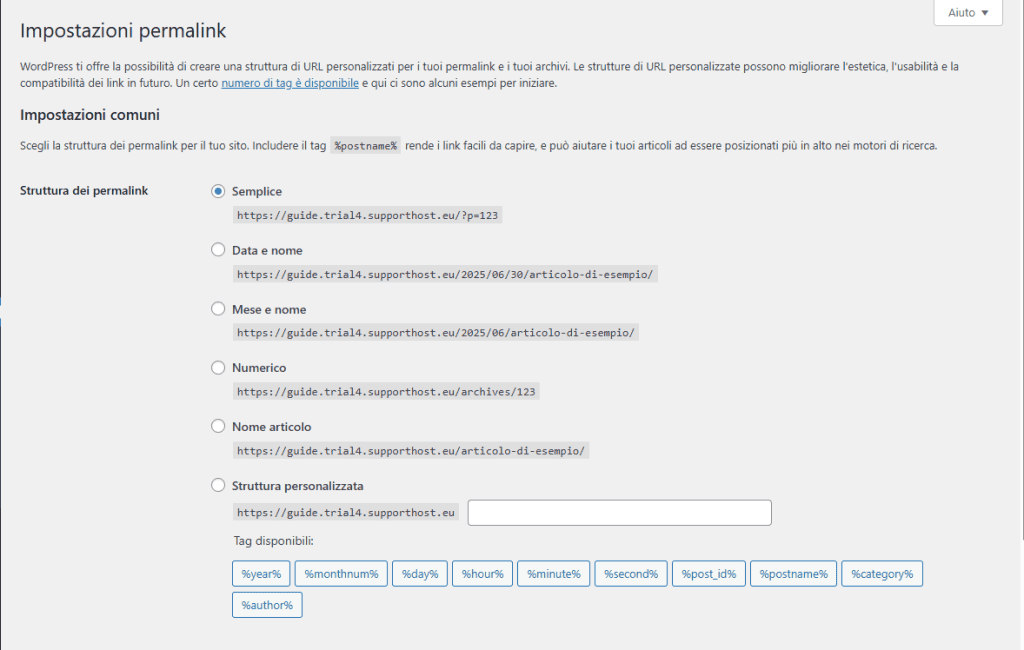This screenshot has width=1024, height=650.
Task: Open the numero di tag è disponibile link
Action: coord(290,84)
